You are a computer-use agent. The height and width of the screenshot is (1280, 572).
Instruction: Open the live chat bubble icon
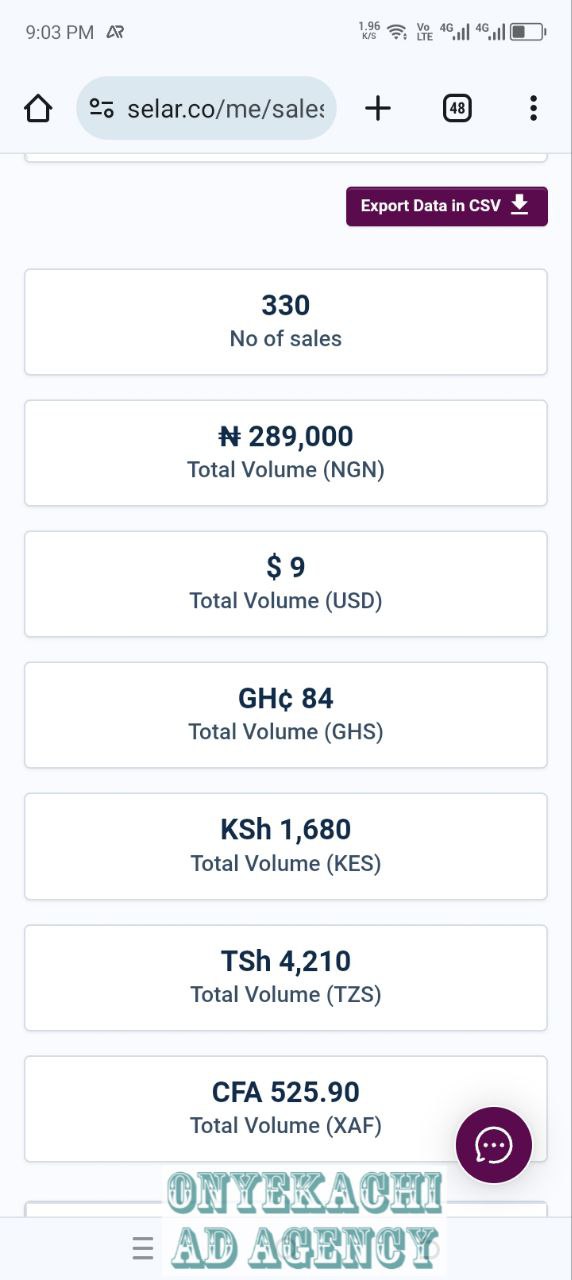click(494, 1145)
